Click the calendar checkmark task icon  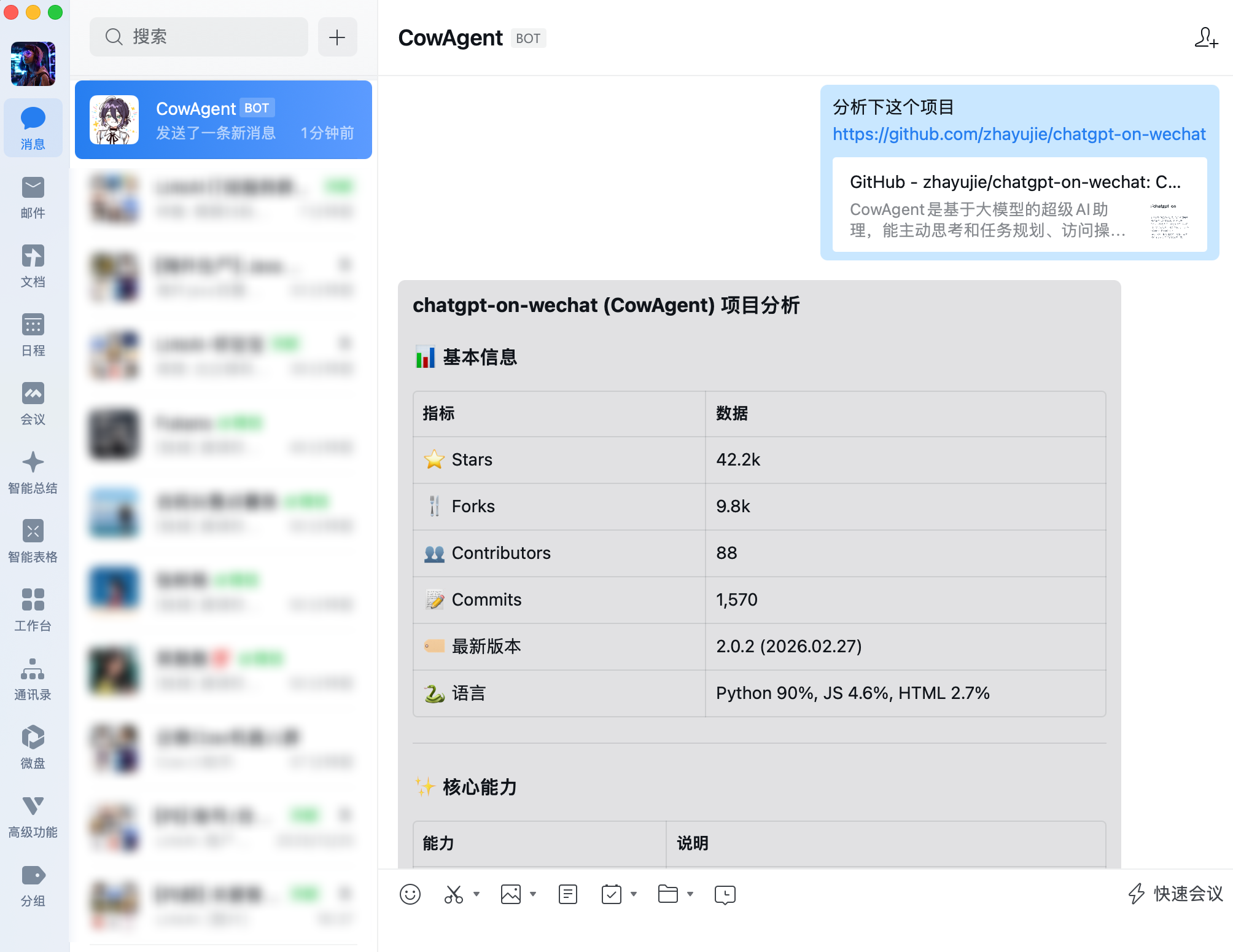click(x=612, y=894)
